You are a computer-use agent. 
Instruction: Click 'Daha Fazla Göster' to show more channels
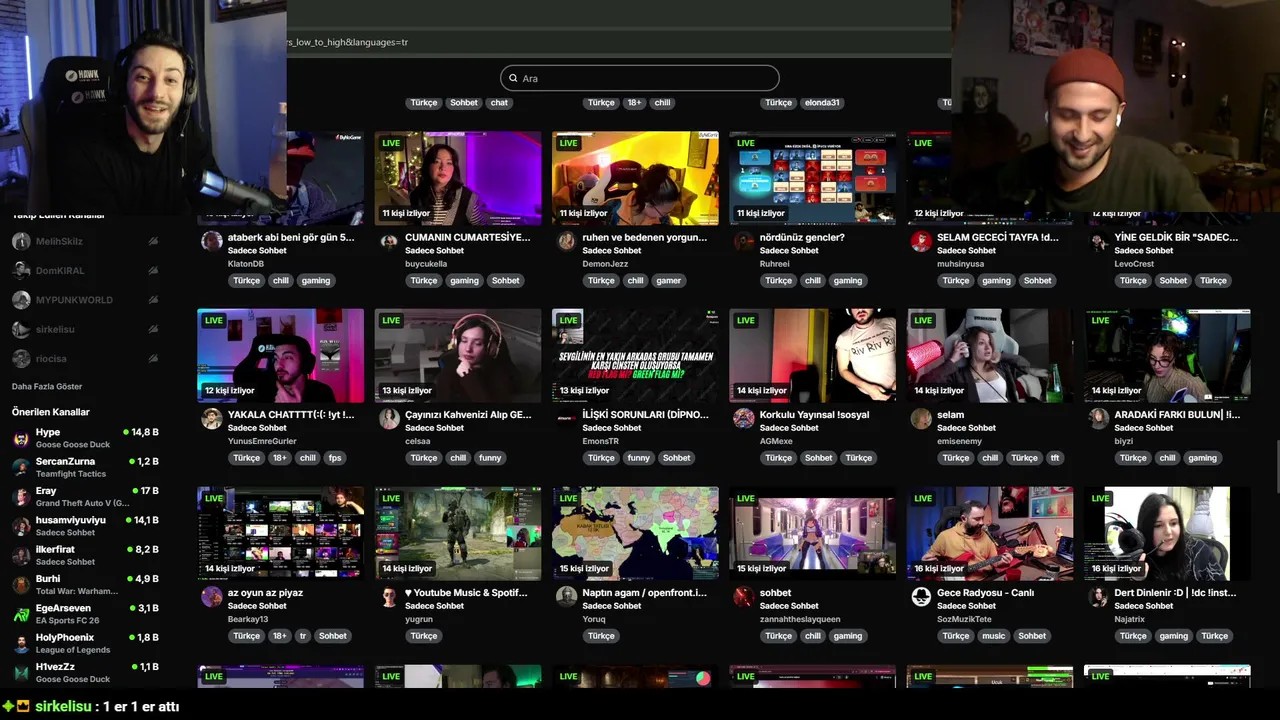click(47, 386)
